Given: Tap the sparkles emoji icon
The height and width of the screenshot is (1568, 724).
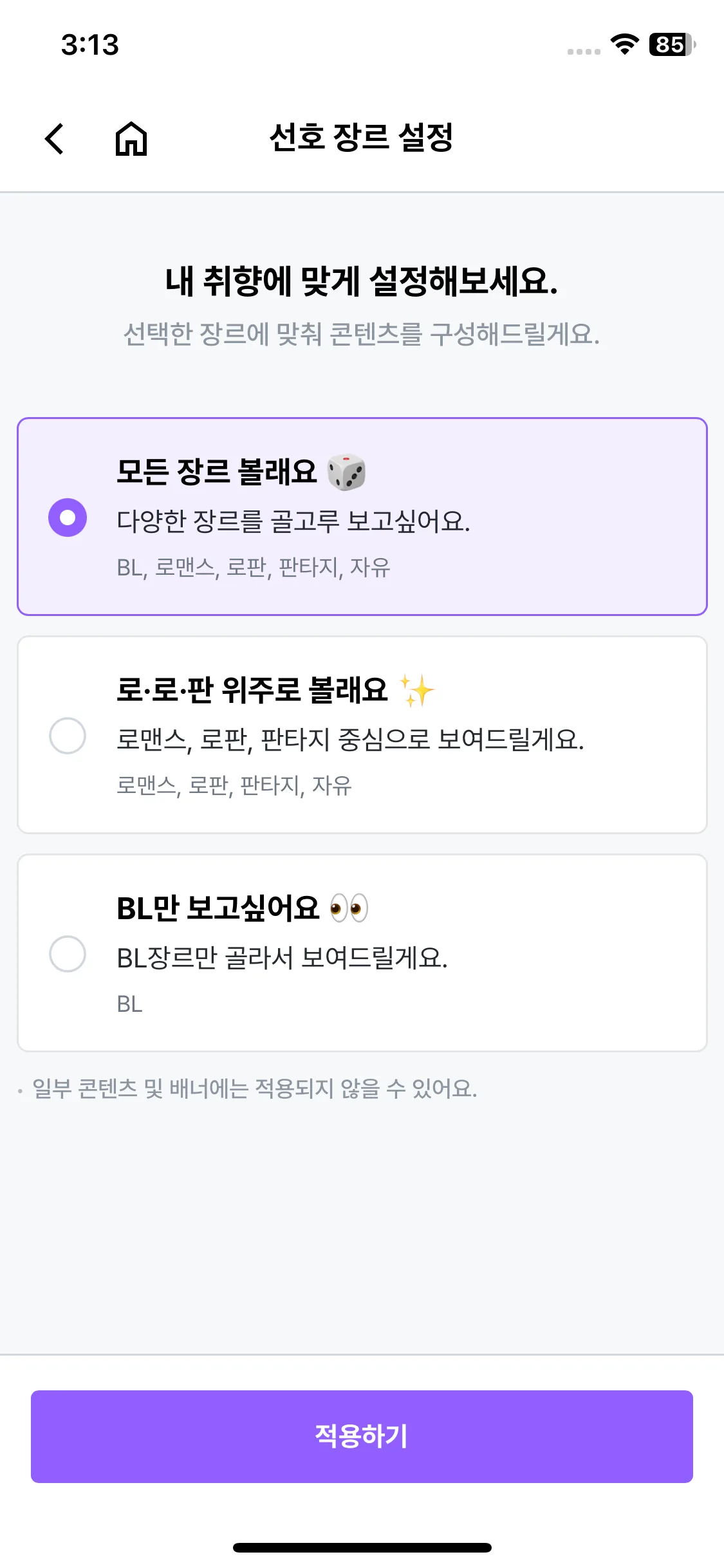Looking at the screenshot, I should pyautogui.click(x=417, y=691).
